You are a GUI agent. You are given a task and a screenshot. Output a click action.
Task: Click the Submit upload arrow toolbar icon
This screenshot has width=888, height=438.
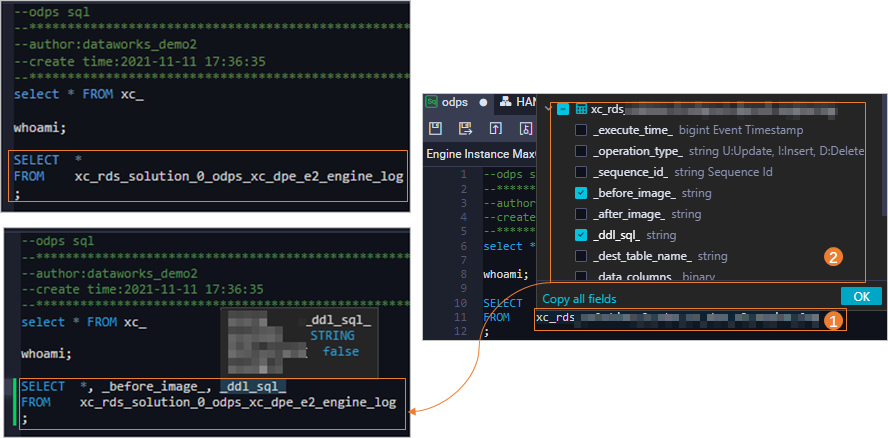(x=496, y=129)
